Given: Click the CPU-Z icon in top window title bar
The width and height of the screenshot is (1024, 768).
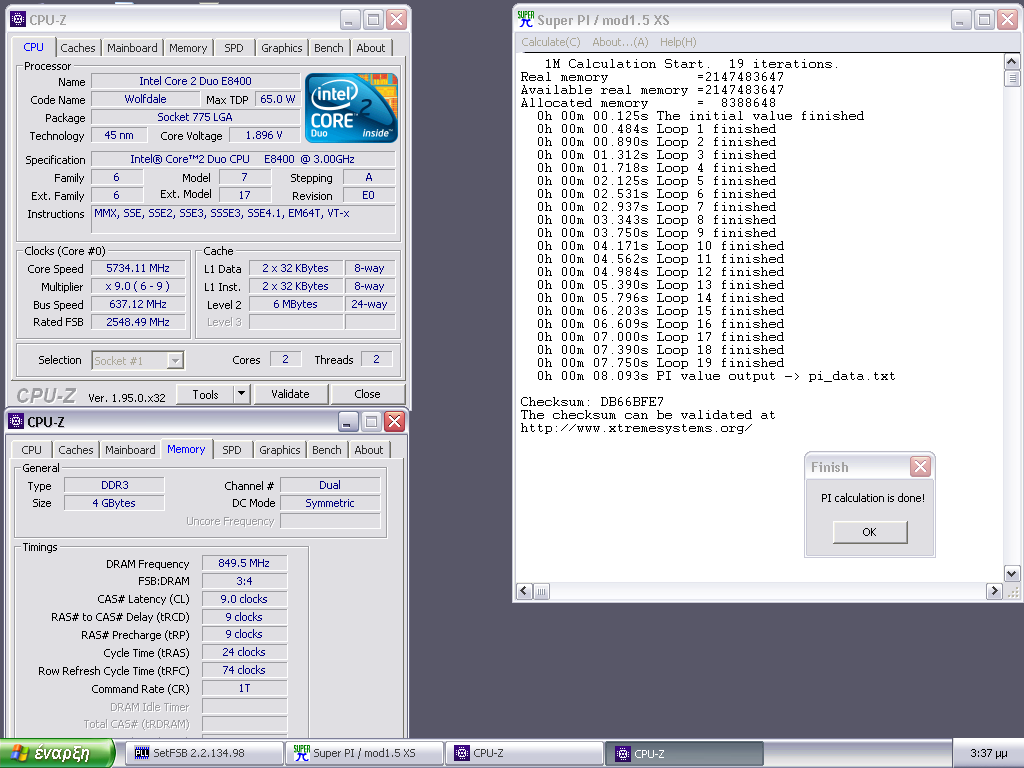Looking at the screenshot, I should point(18,20).
